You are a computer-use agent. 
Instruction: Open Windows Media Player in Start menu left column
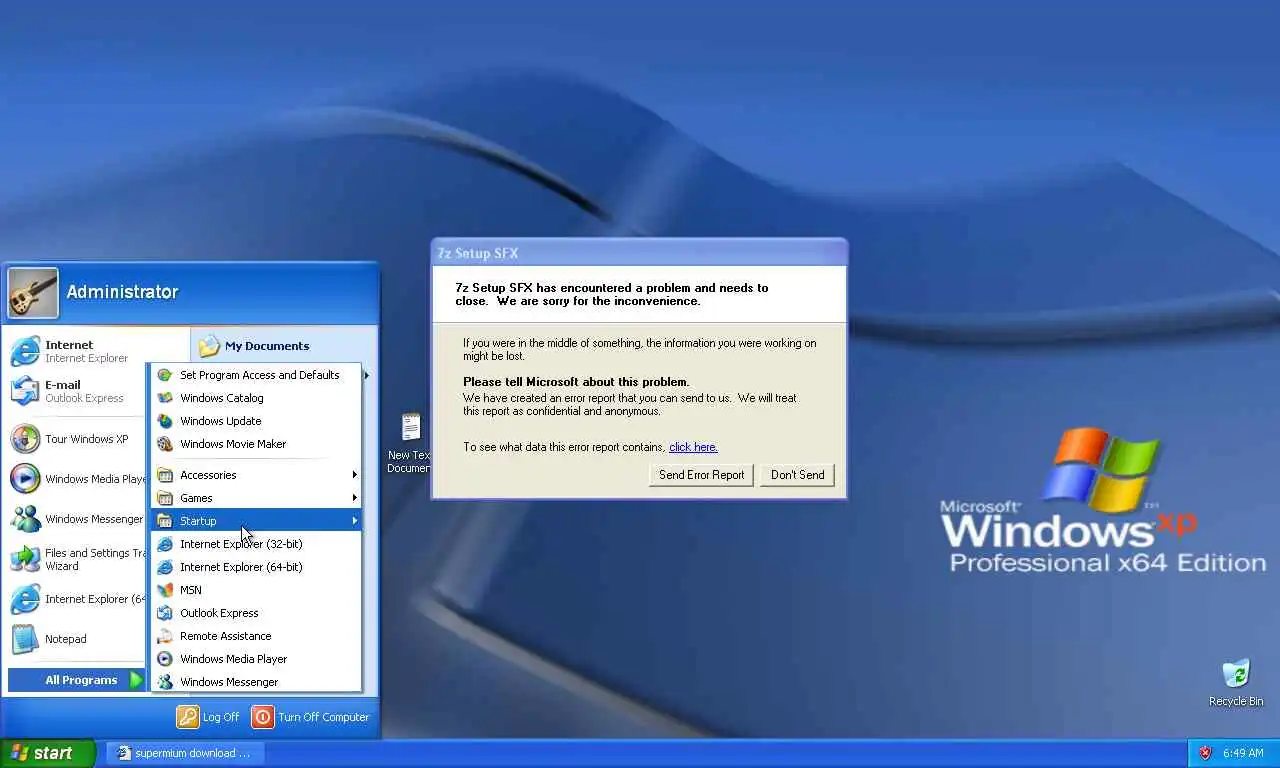point(76,479)
